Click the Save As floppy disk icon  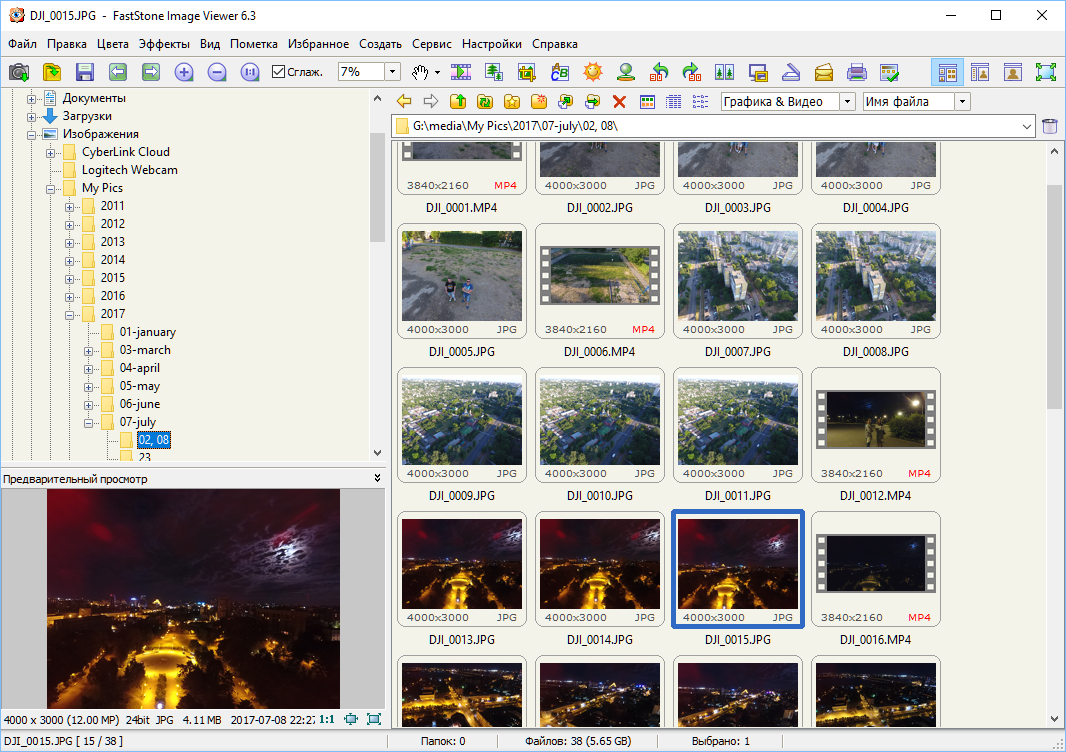[85, 72]
